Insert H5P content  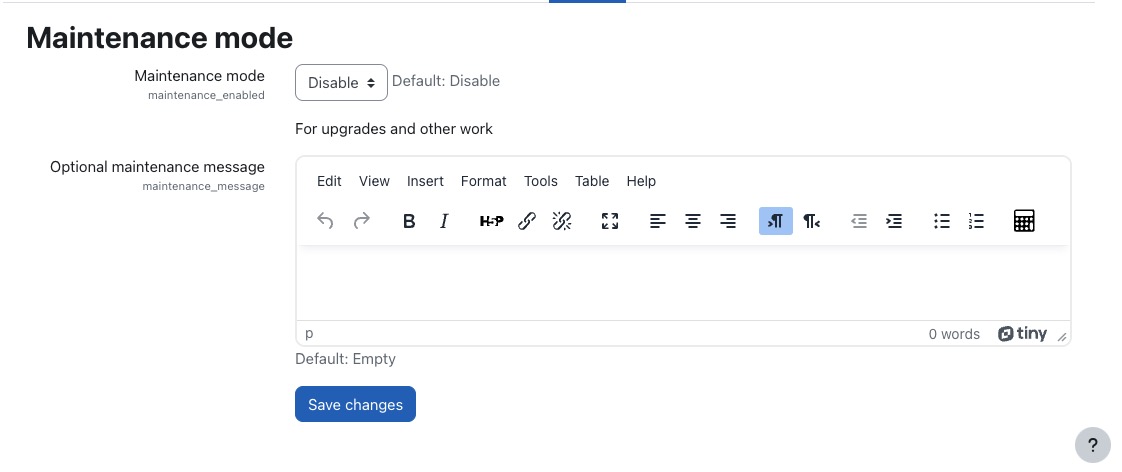click(492, 221)
